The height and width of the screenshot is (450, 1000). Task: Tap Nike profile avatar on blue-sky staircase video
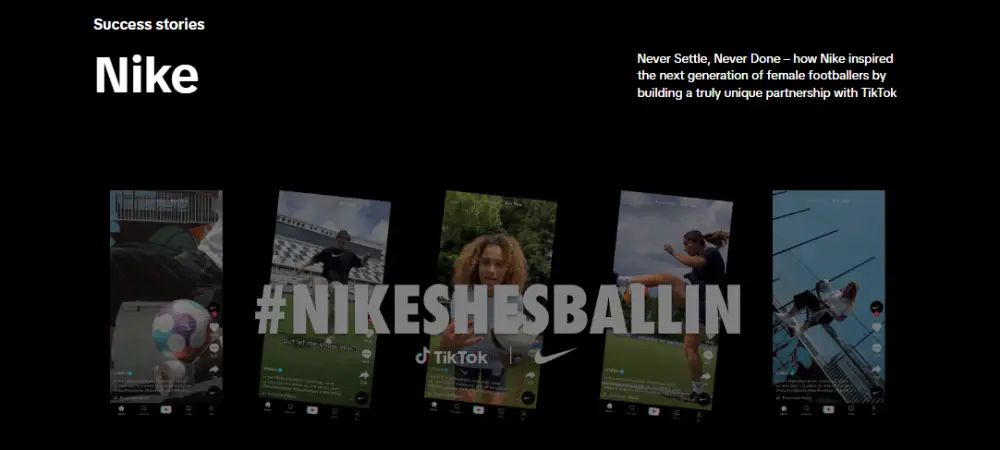(x=877, y=307)
